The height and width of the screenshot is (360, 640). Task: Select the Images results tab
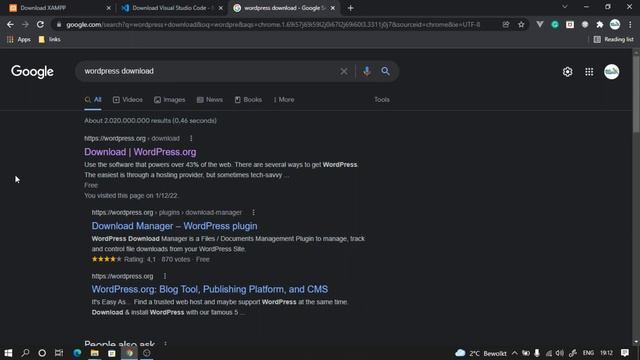169,100
